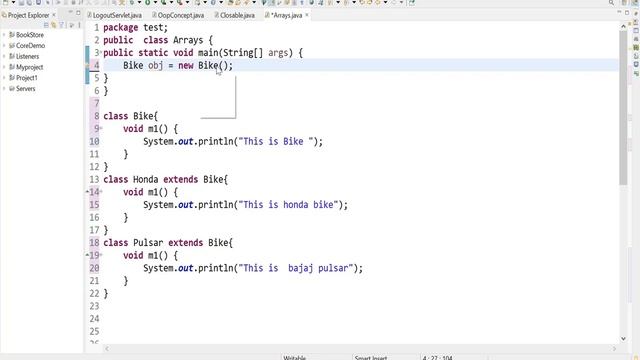Expand the Project1 project node
The image size is (640, 360).
coord(4,78)
